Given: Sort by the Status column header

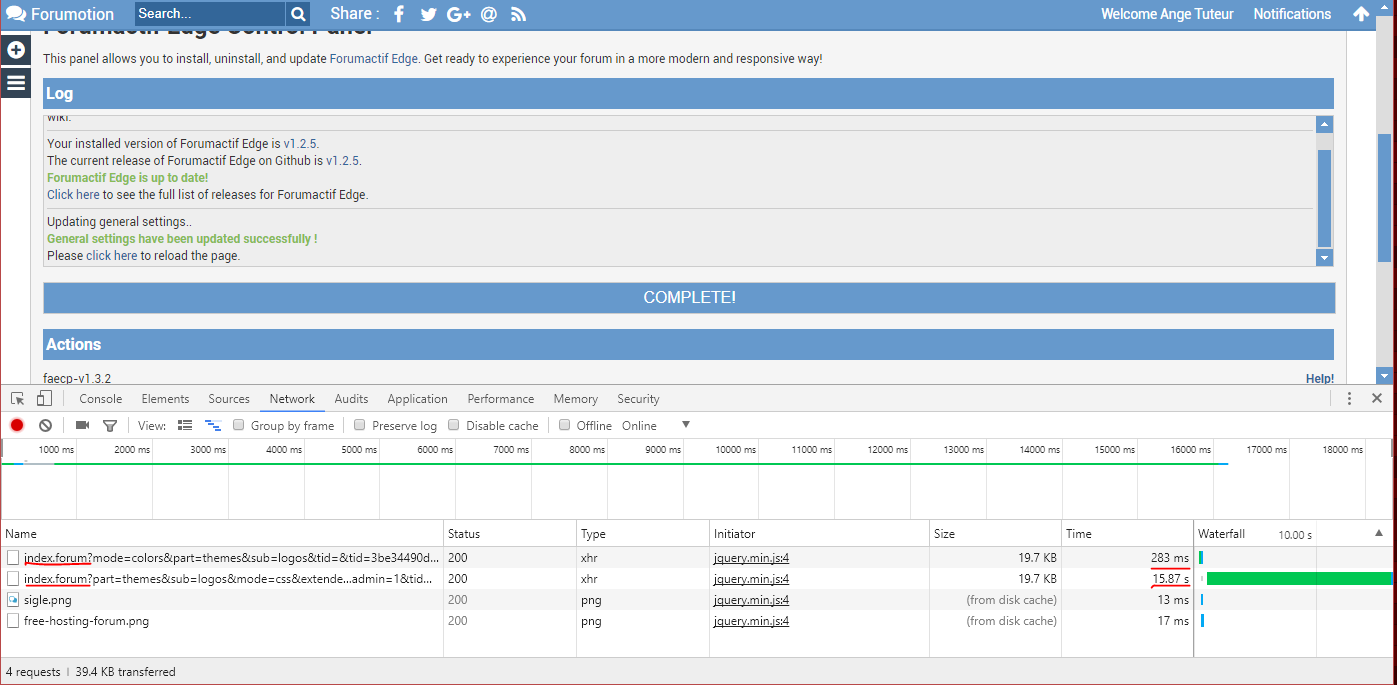Looking at the screenshot, I should [x=510, y=534].
